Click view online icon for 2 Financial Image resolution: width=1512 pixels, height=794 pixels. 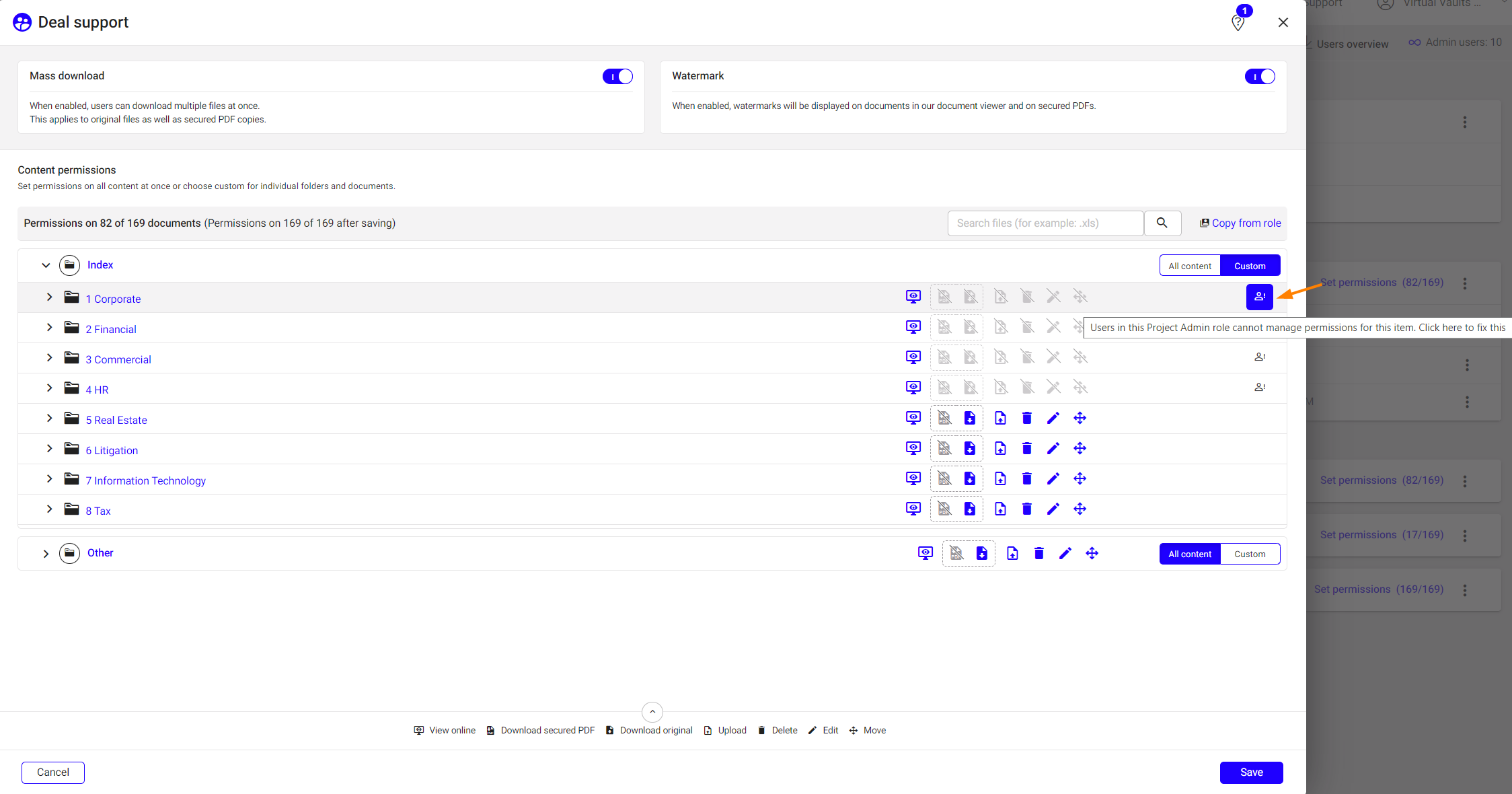point(913,328)
